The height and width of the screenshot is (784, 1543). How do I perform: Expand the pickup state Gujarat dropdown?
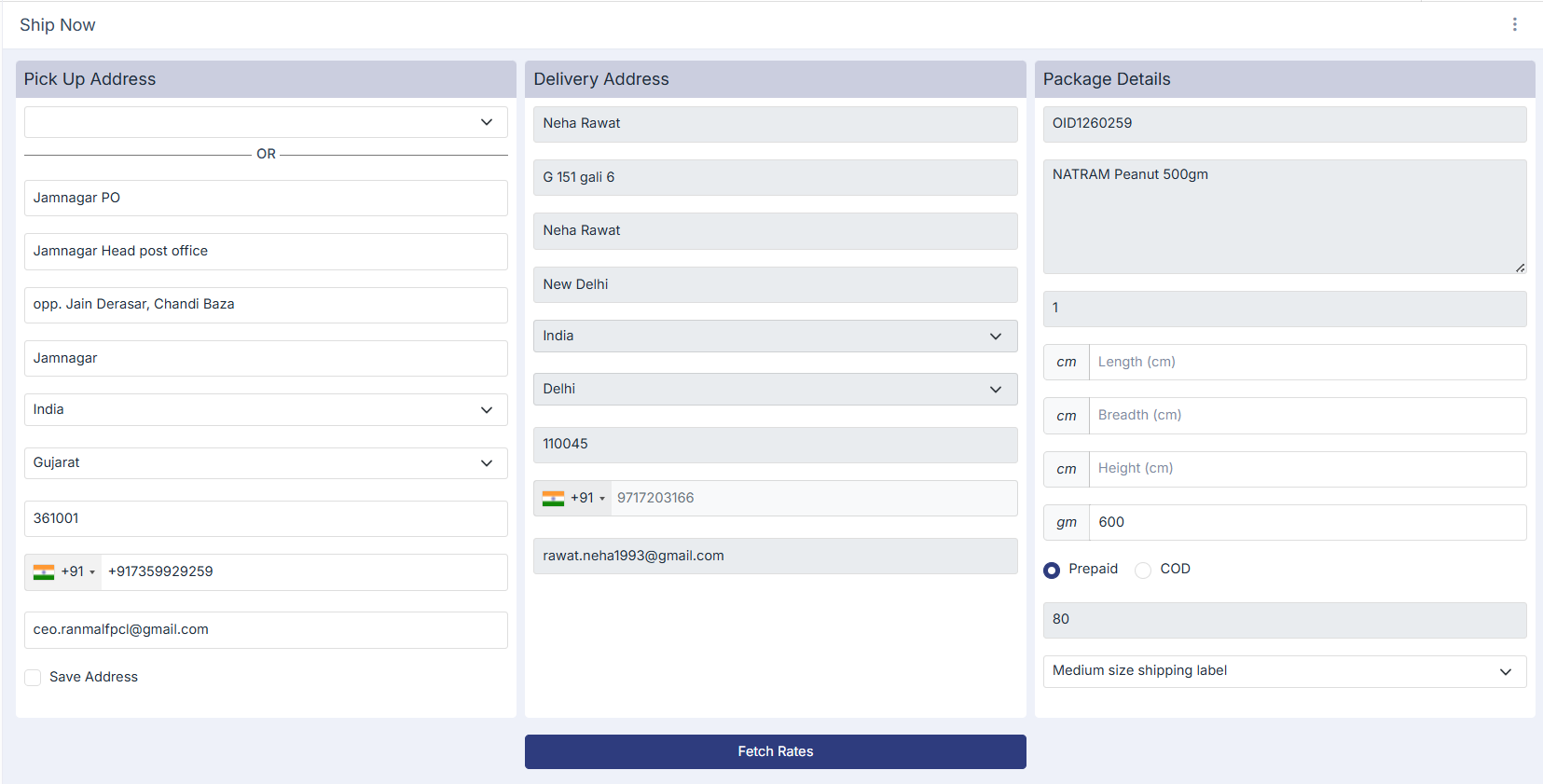tap(266, 463)
